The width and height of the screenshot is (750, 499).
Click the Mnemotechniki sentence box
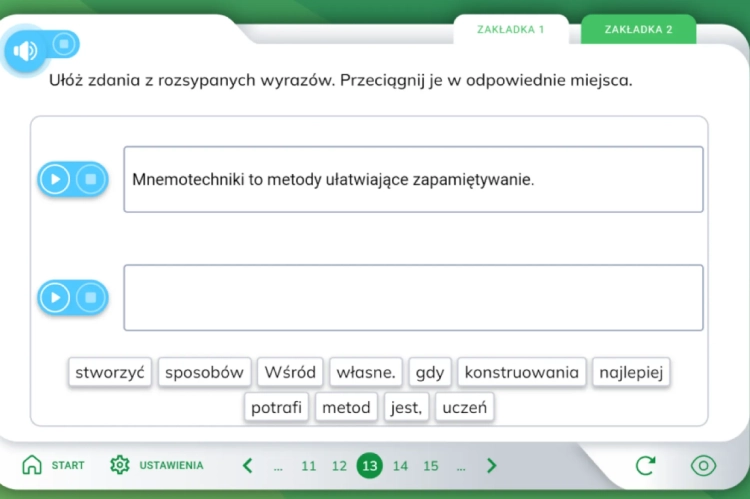[413, 179]
